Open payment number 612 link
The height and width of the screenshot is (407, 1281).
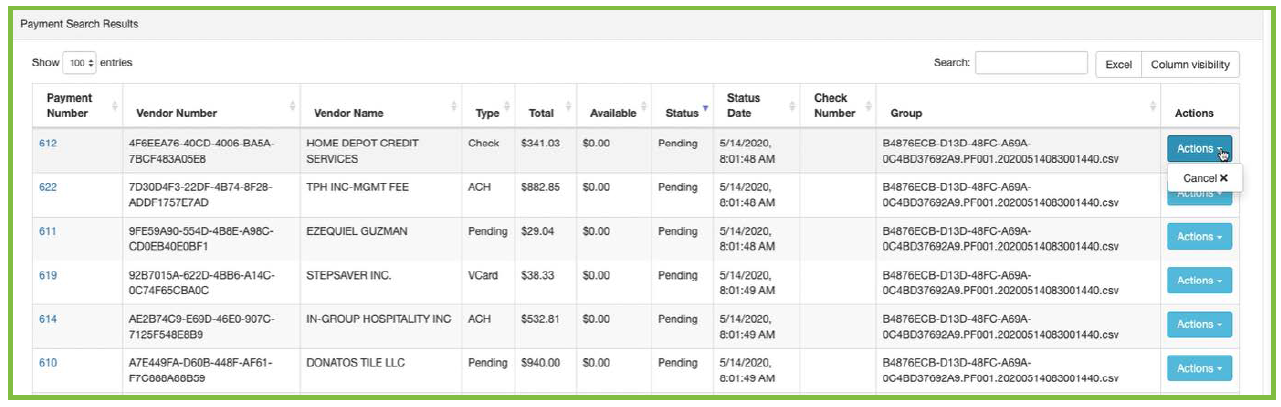[48, 144]
